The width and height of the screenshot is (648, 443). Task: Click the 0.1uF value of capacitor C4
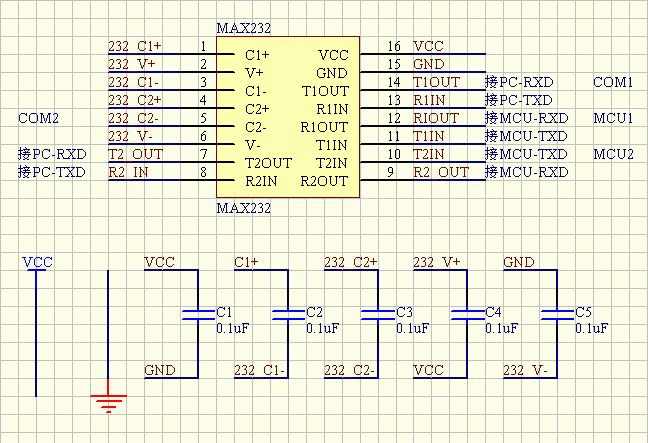point(502,329)
